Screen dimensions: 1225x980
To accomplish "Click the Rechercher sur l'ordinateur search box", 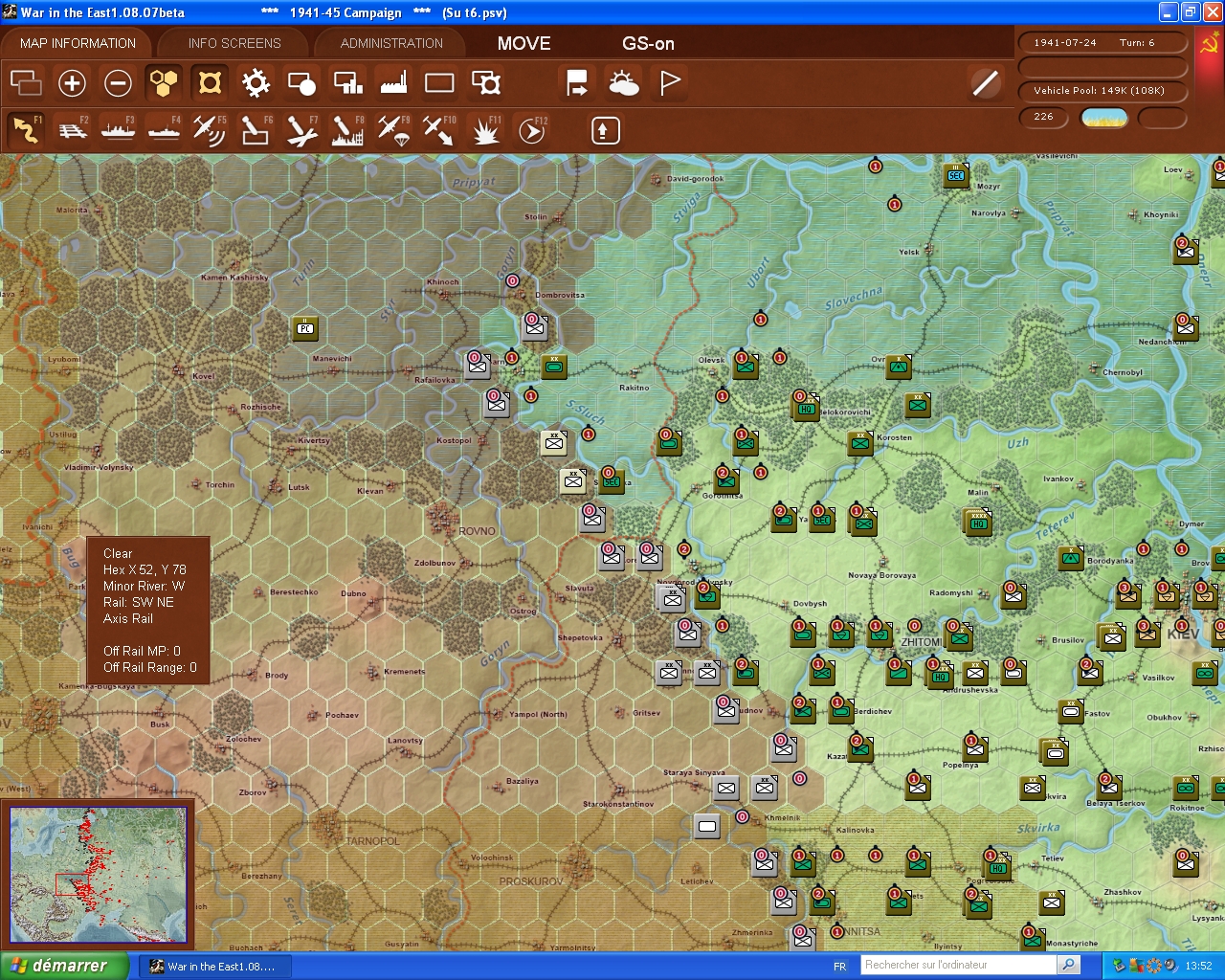I will pos(958,965).
